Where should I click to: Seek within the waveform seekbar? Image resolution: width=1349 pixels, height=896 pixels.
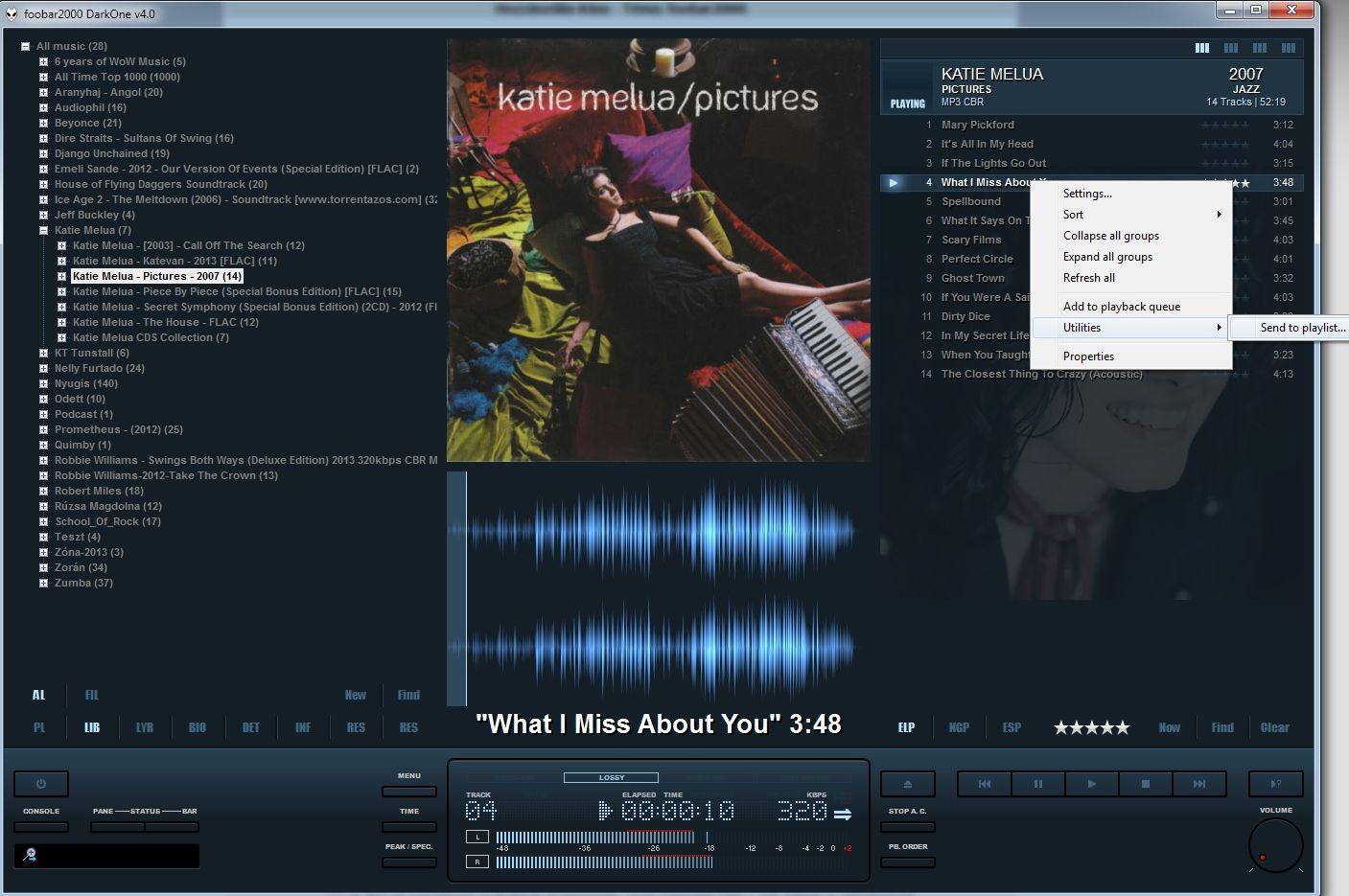pos(658,588)
